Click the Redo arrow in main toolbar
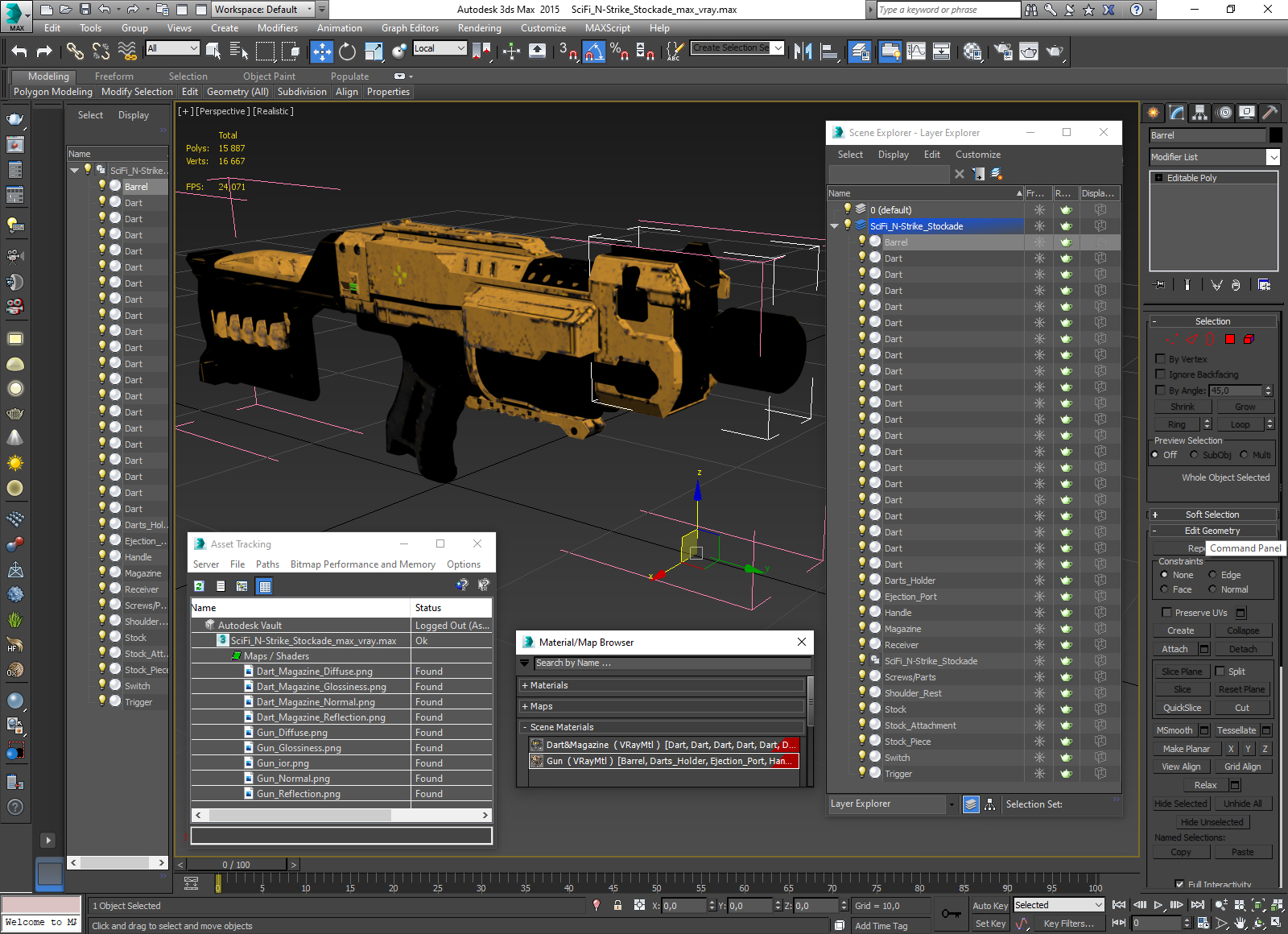Viewport: 1288px width, 934px height. coord(44,52)
